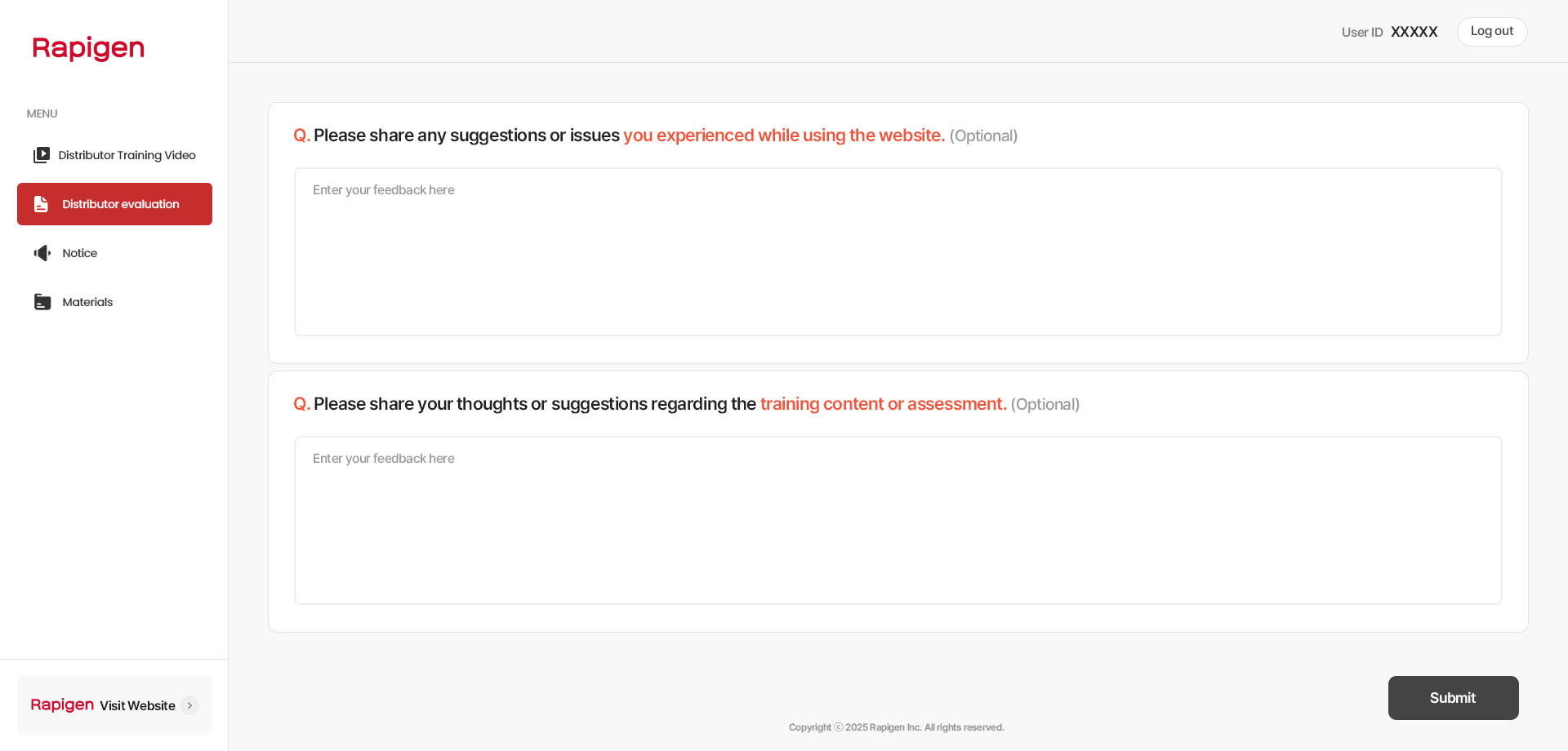Image resolution: width=1568 pixels, height=751 pixels.
Task: Open the Visit Website link
Action: point(114,705)
